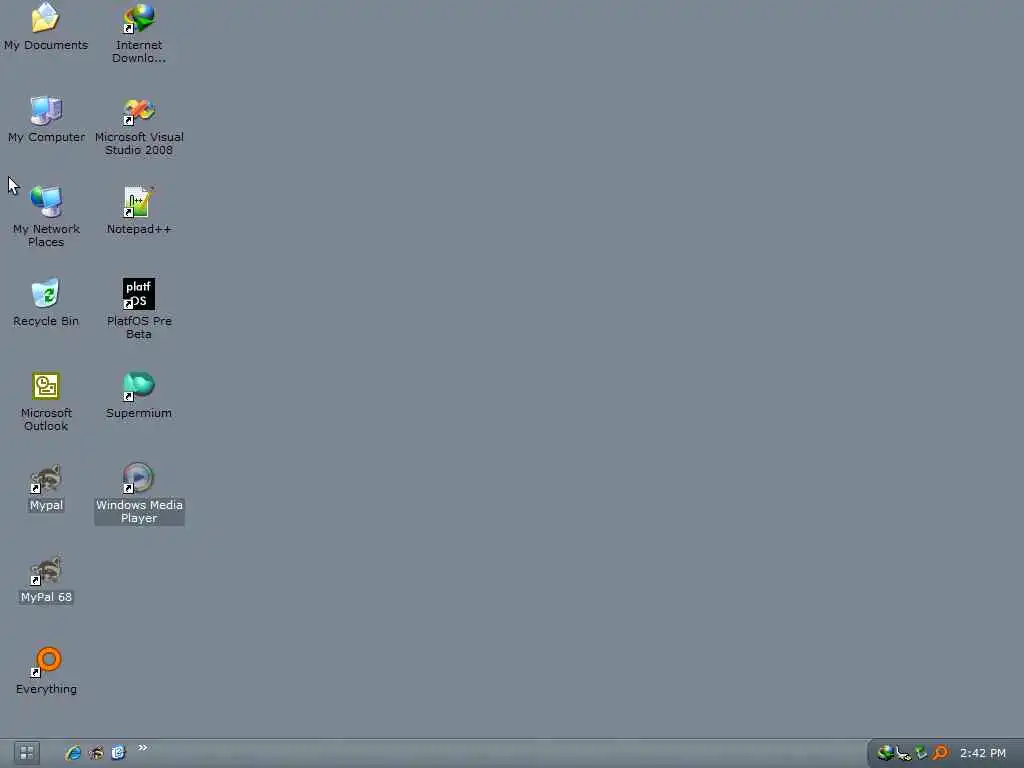The image size is (1024, 768).
Task: Select the PlatfOS Pre Beta shortcut
Action: 138,309
